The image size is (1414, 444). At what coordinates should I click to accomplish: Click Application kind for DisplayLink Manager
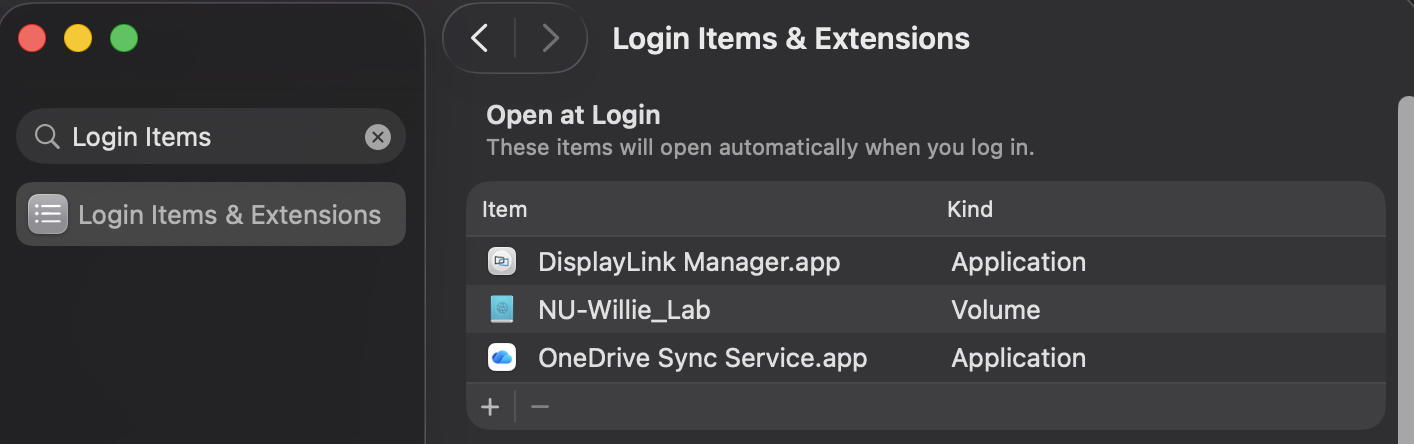[x=1018, y=262]
